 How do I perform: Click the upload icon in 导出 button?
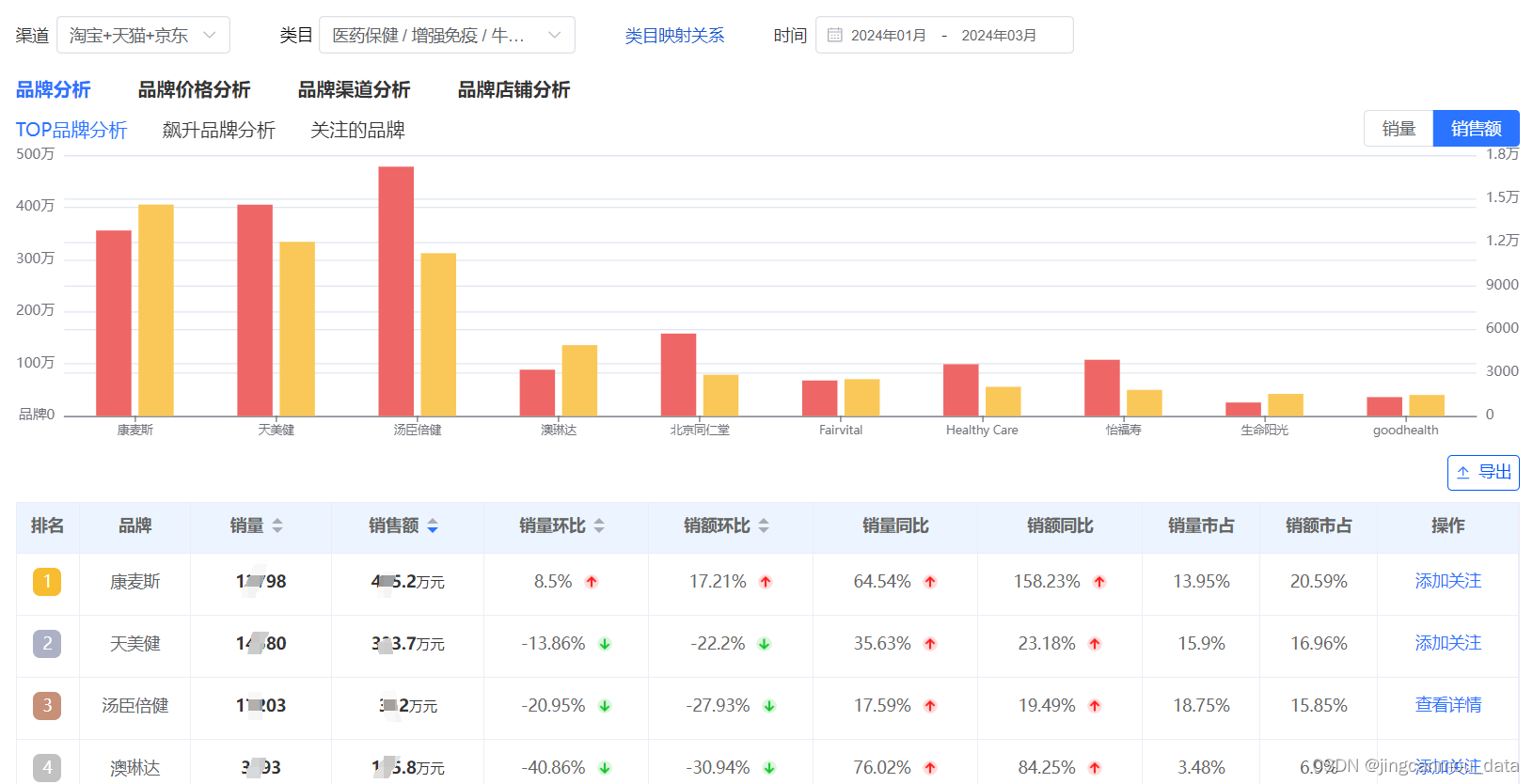click(1463, 473)
